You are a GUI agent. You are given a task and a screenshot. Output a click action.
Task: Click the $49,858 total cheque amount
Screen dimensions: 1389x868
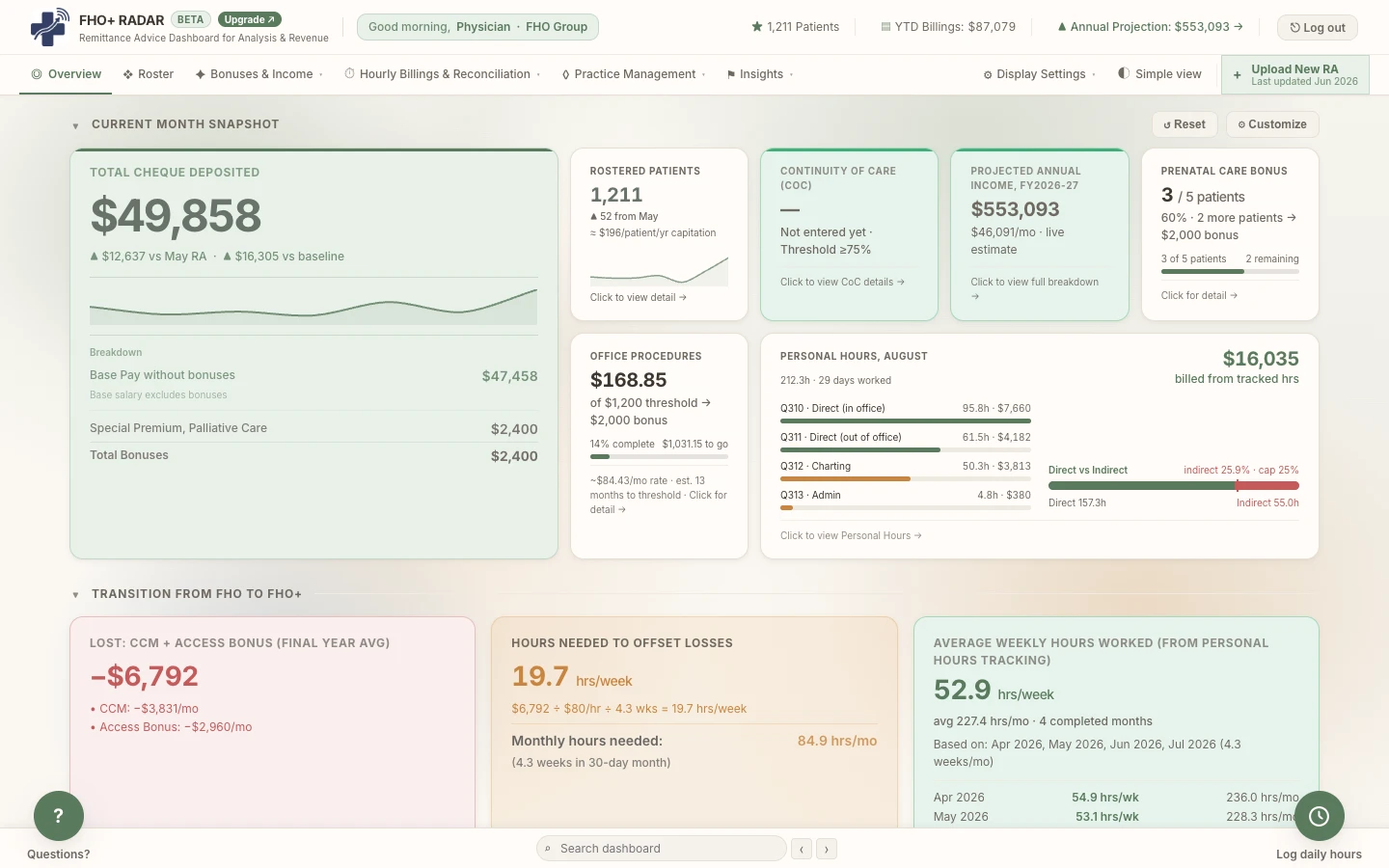pos(176,215)
